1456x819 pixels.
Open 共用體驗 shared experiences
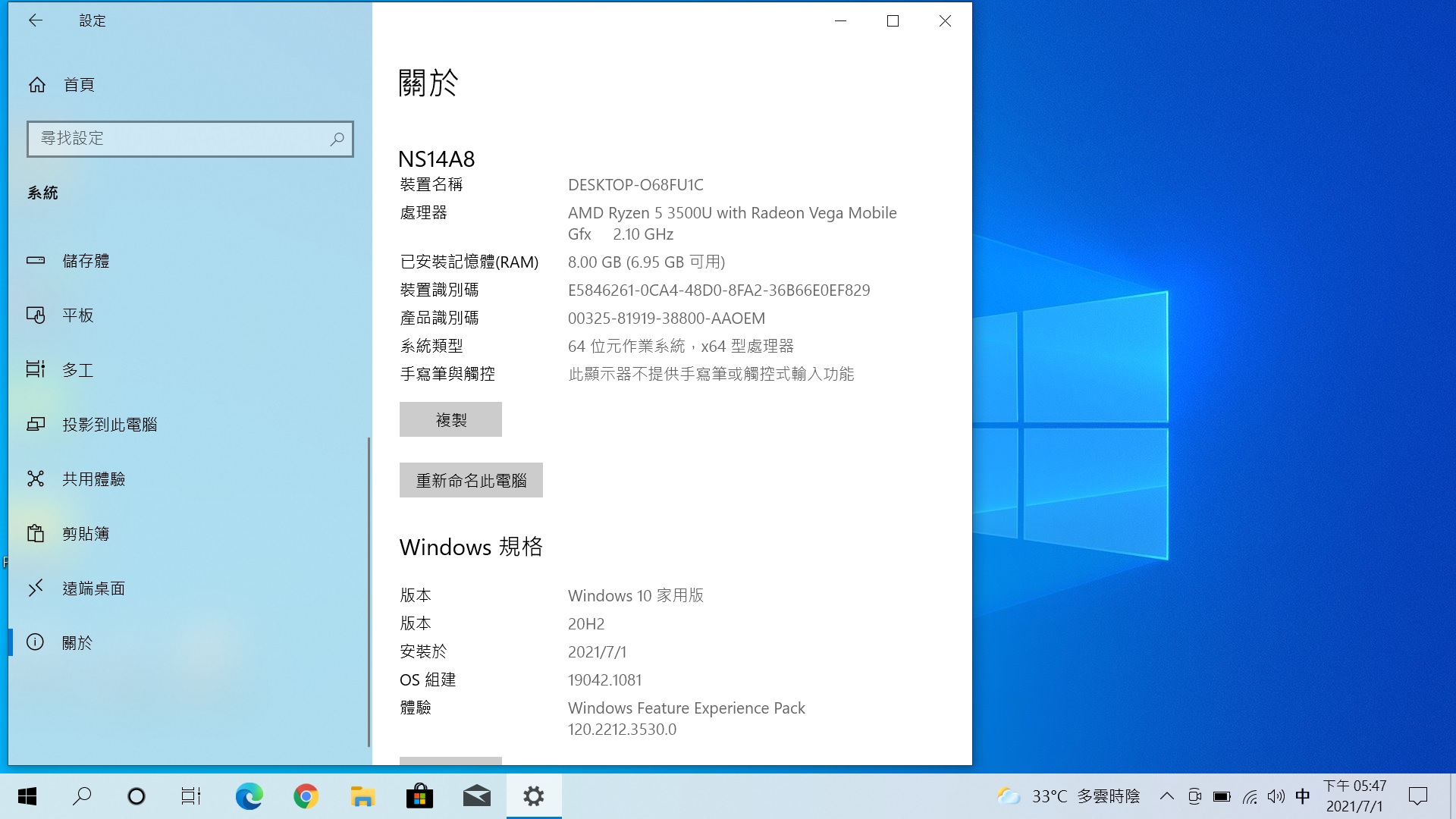pos(93,479)
